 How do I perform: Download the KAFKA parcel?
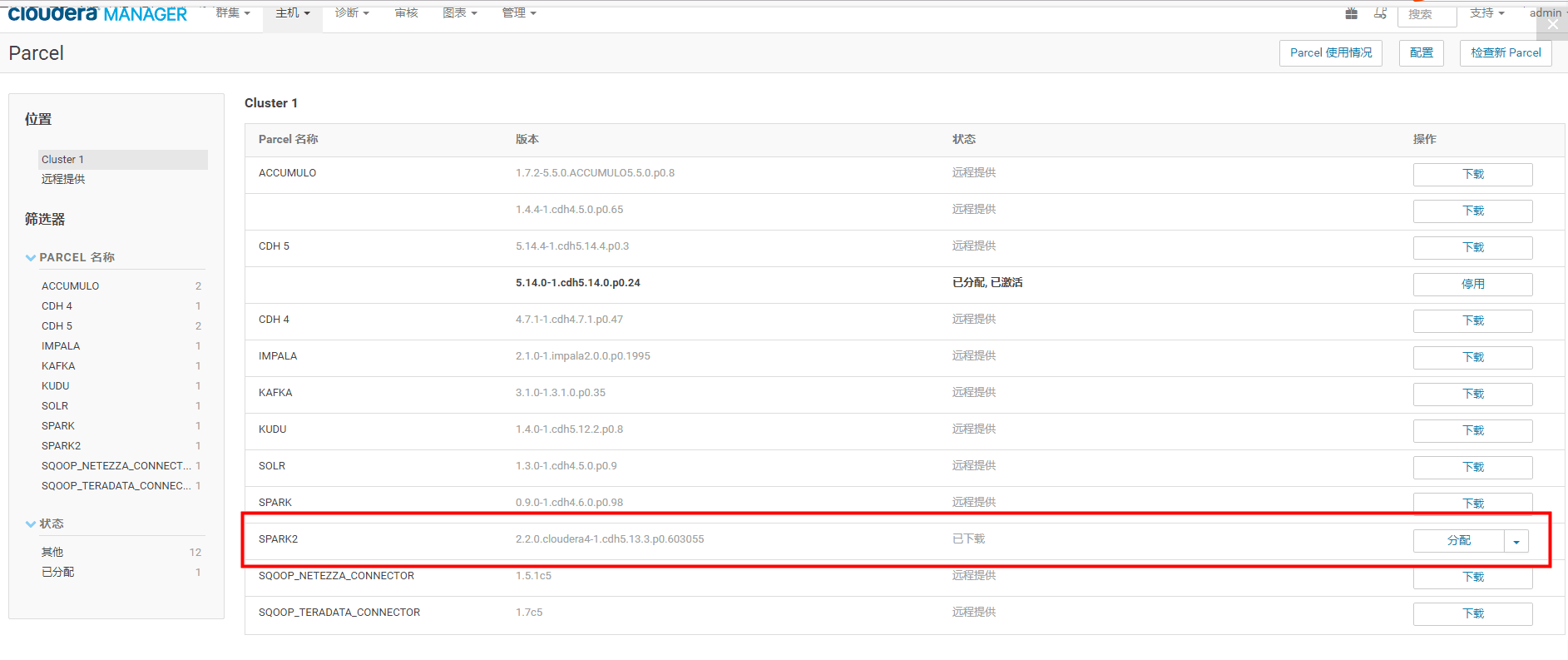[x=1472, y=394]
